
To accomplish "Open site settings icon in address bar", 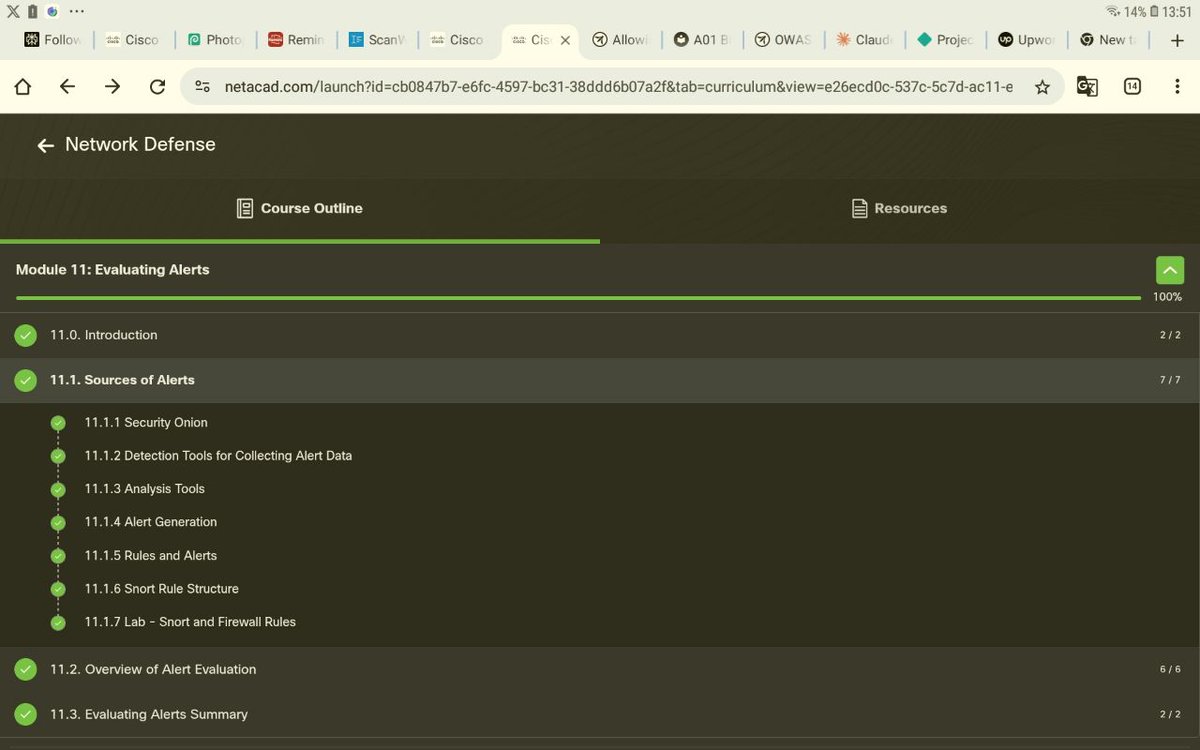I will tap(202, 87).
